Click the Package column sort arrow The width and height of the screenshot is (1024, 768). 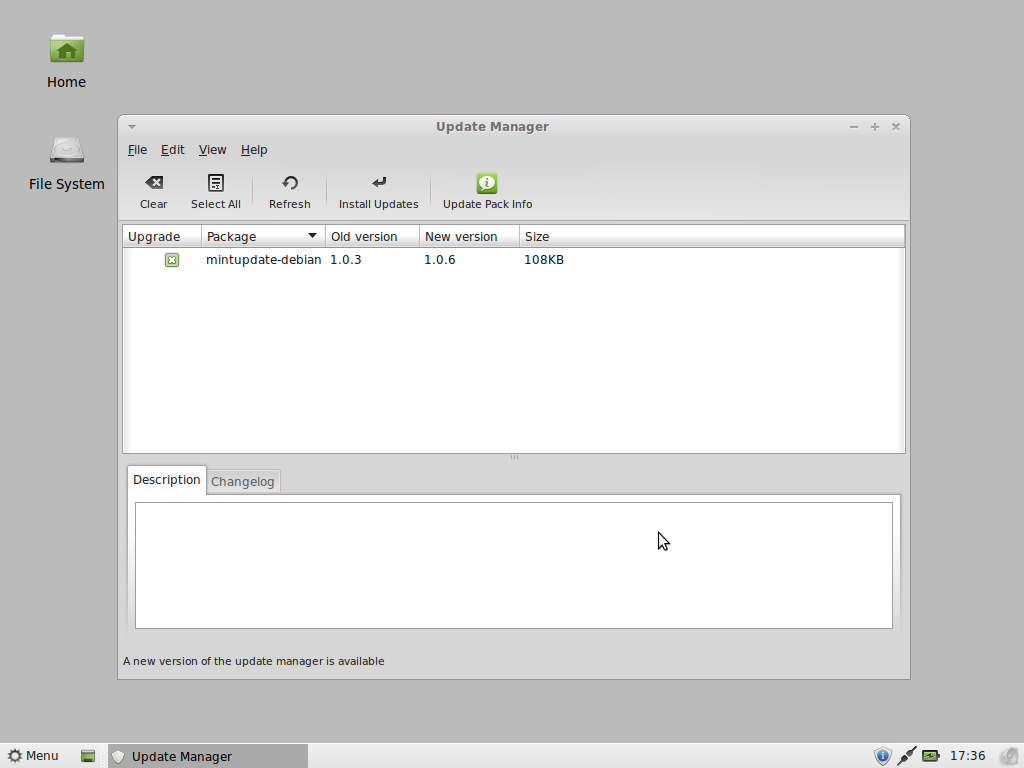[312, 236]
